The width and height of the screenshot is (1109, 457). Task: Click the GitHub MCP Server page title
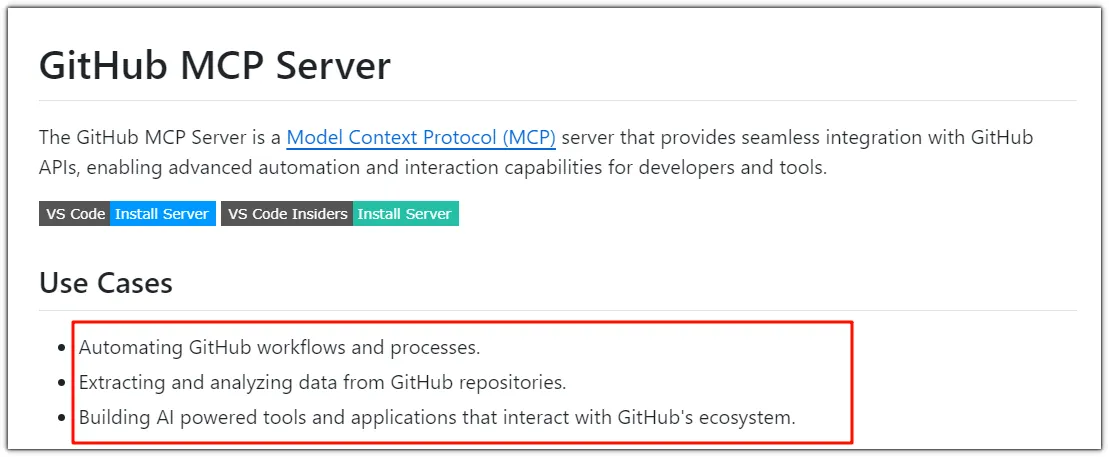click(x=214, y=65)
